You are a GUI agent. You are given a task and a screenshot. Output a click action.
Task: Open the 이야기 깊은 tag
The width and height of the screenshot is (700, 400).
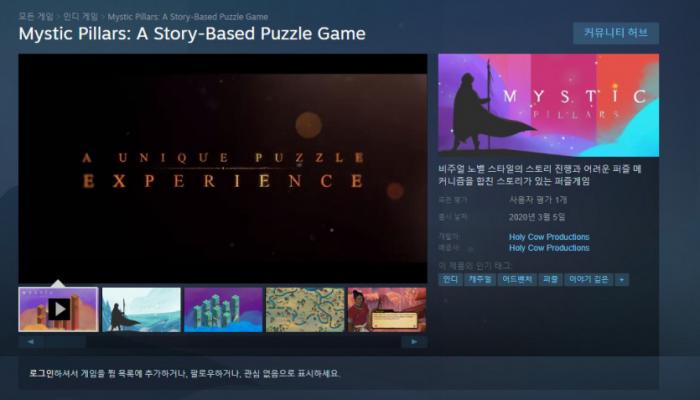pos(588,280)
